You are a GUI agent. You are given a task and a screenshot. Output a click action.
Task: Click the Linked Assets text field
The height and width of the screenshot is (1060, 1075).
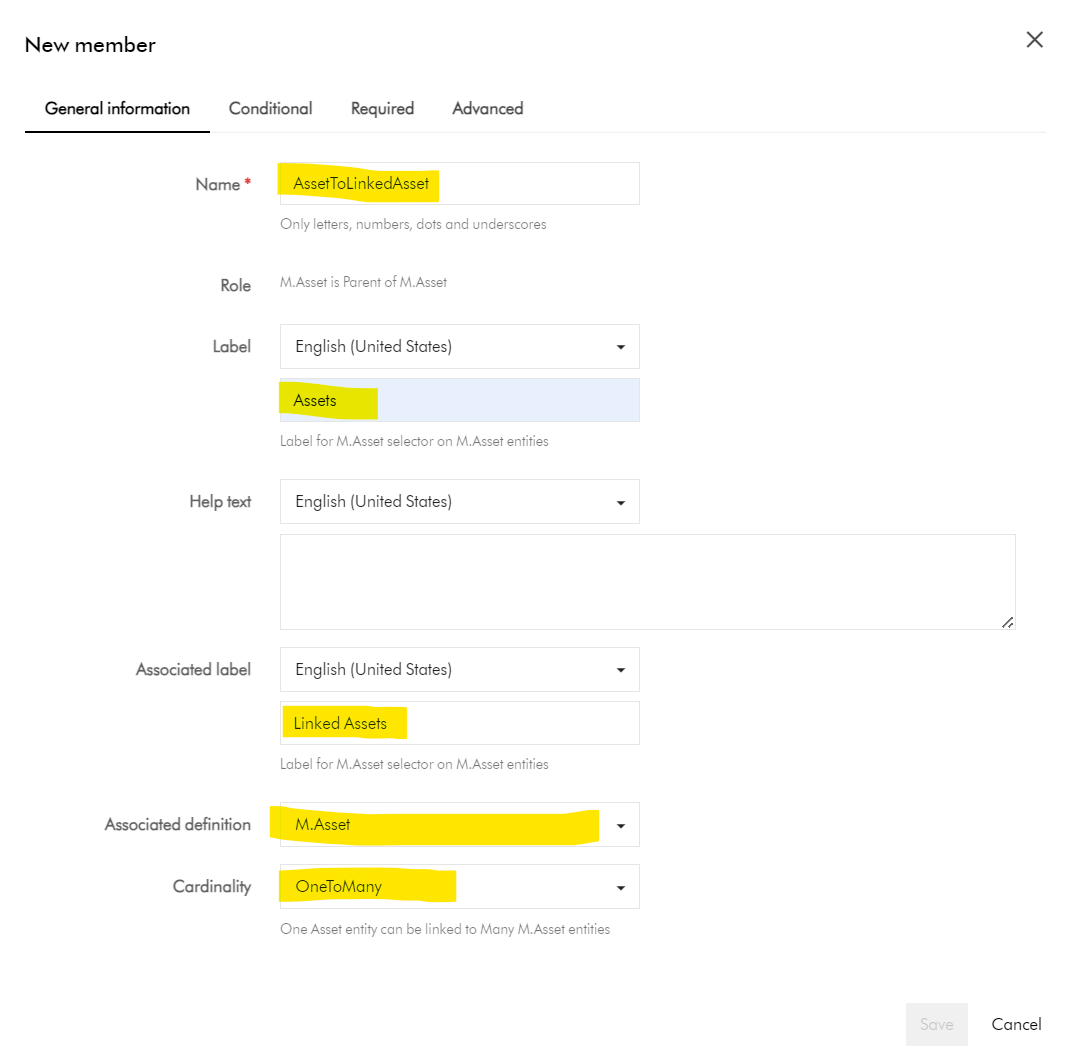tap(459, 723)
